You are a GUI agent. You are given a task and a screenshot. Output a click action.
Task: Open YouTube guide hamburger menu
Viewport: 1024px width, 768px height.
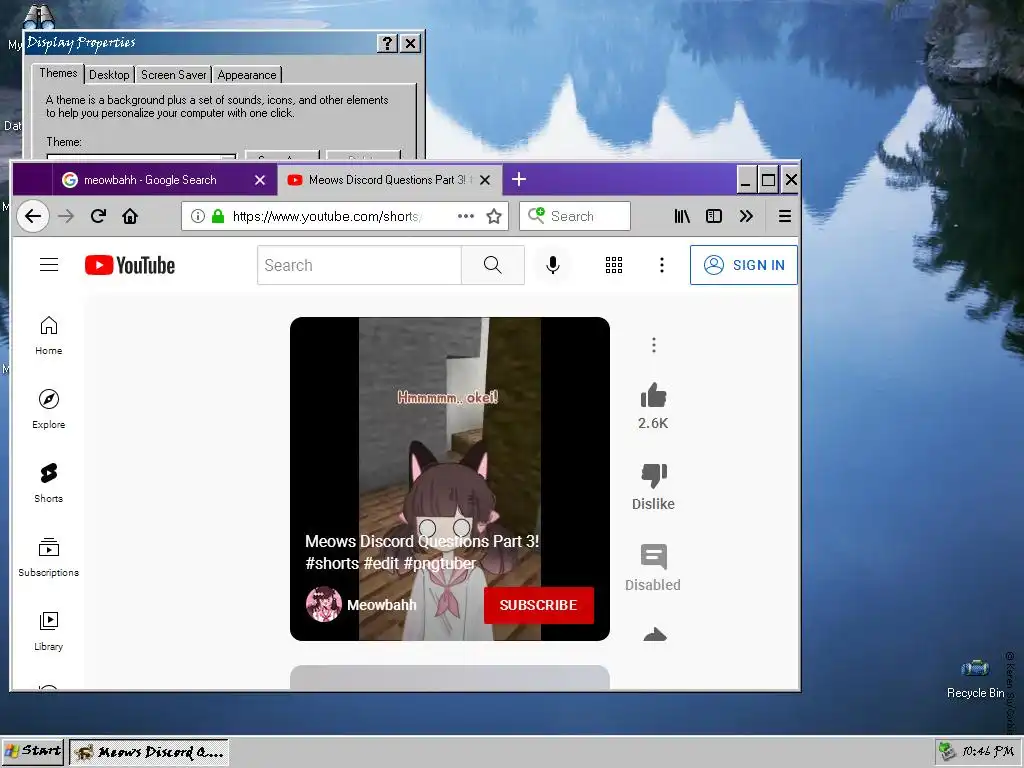[49, 264]
